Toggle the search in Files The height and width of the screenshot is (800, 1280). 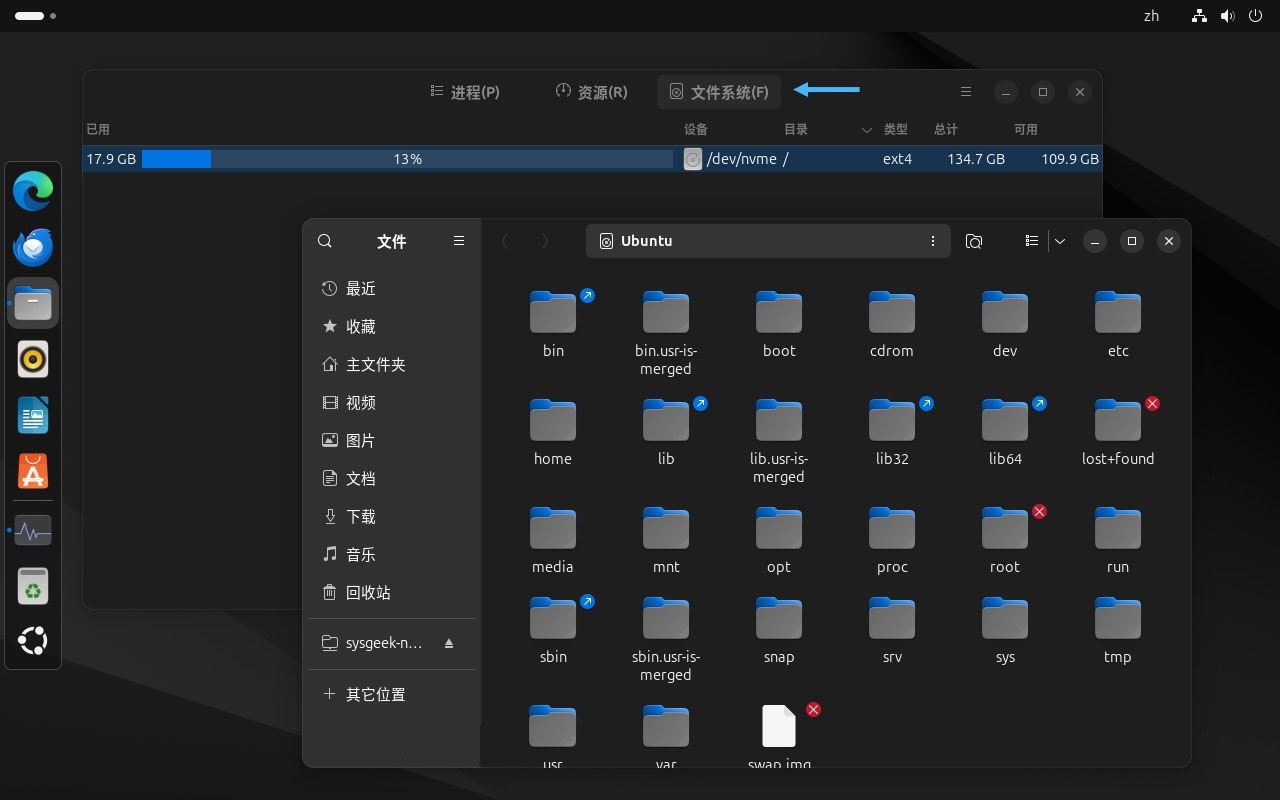[324, 240]
